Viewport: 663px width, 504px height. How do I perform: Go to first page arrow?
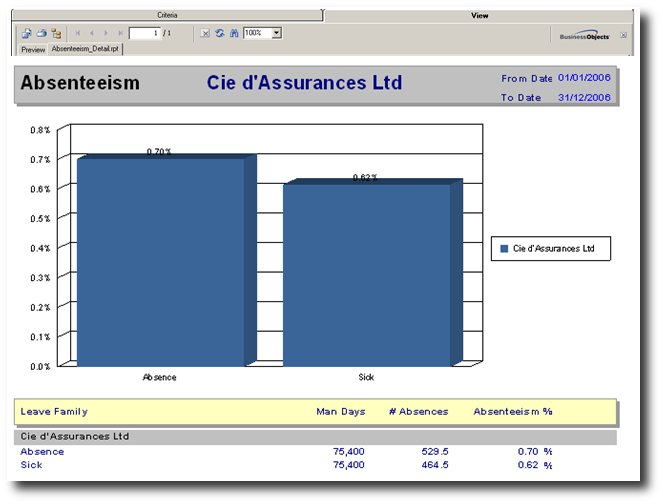[78, 33]
